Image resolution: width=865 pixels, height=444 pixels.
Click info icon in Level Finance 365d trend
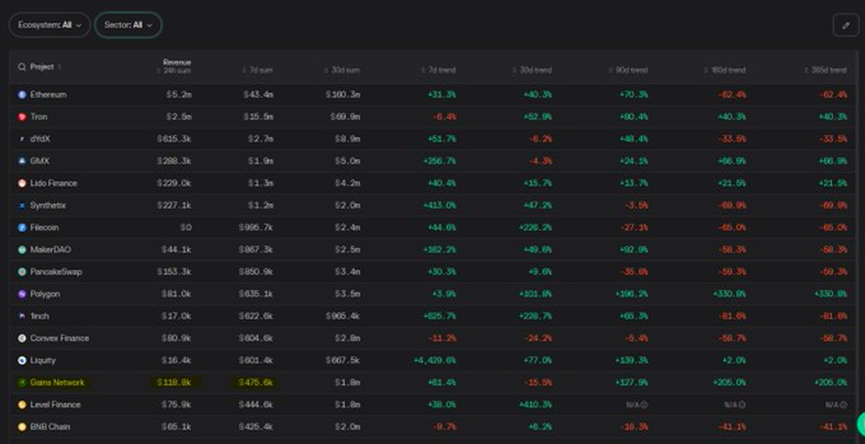pyautogui.click(x=843, y=405)
